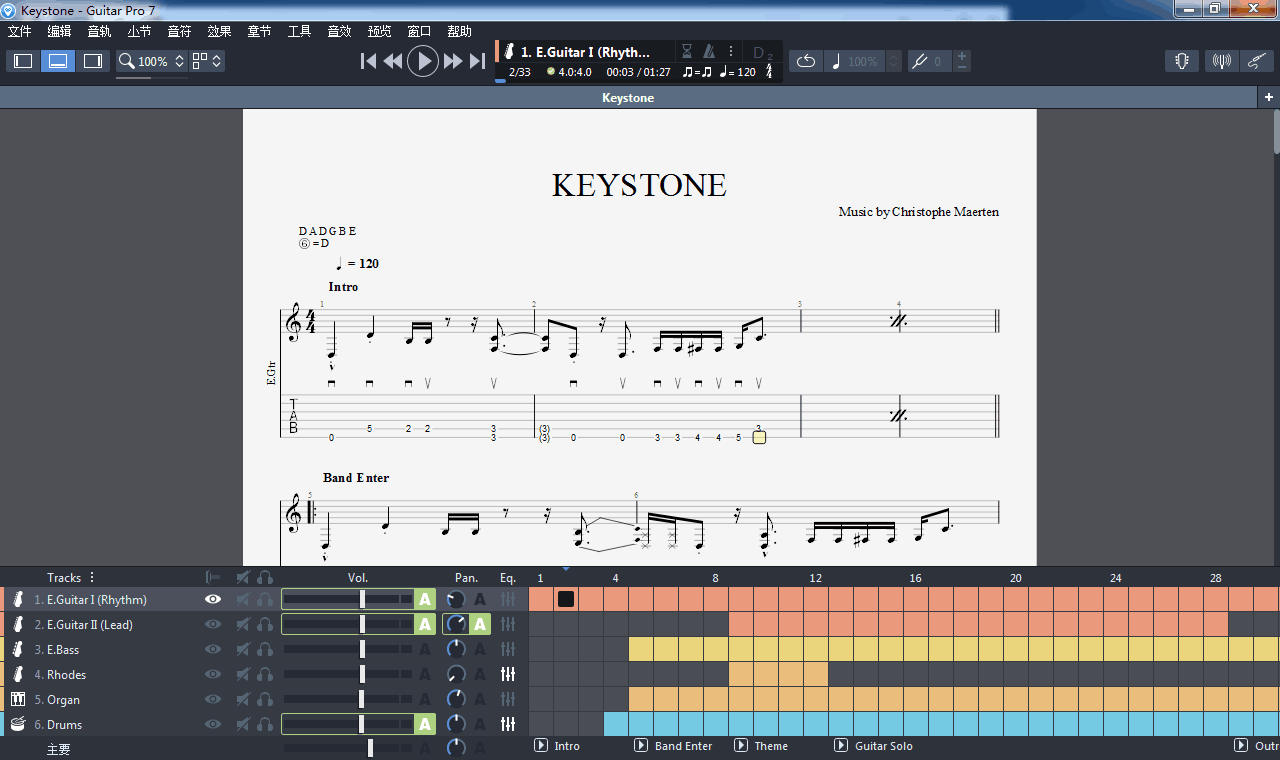Toggle the metronome icon
1280x760 pixels.
coord(709,51)
